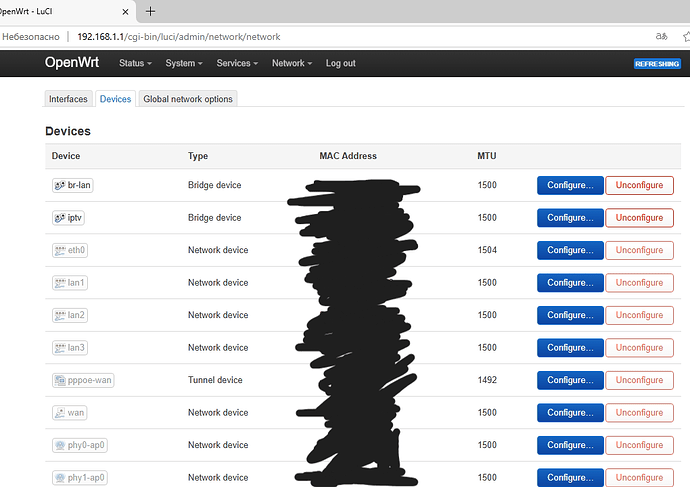The image size is (690, 487).
Task: Click the pppoe-wan tunnel icon
Action: pos(60,380)
